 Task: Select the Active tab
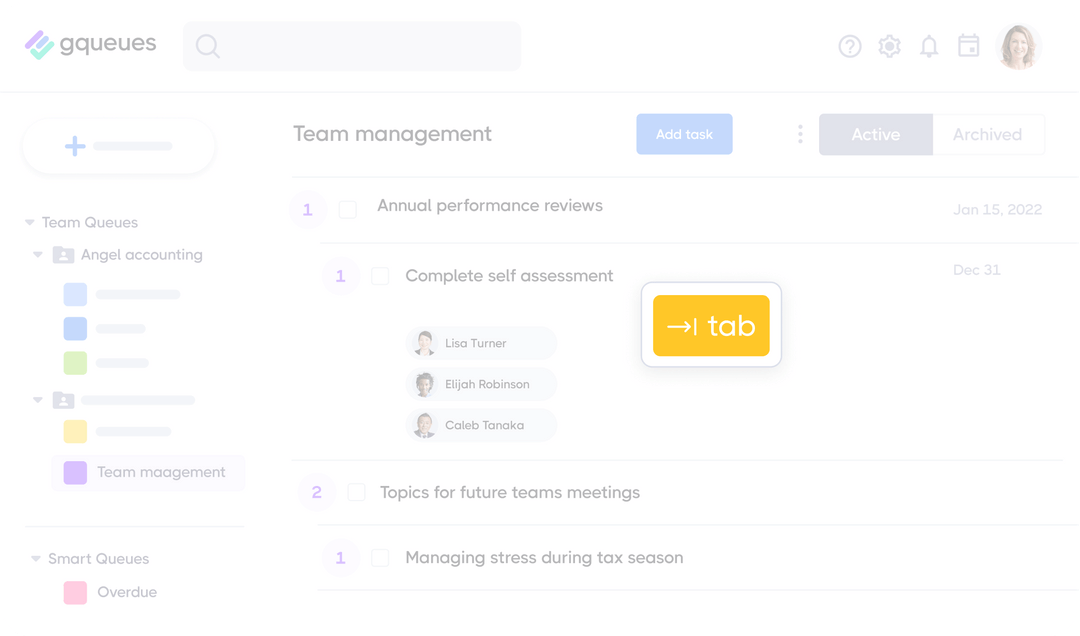point(875,134)
